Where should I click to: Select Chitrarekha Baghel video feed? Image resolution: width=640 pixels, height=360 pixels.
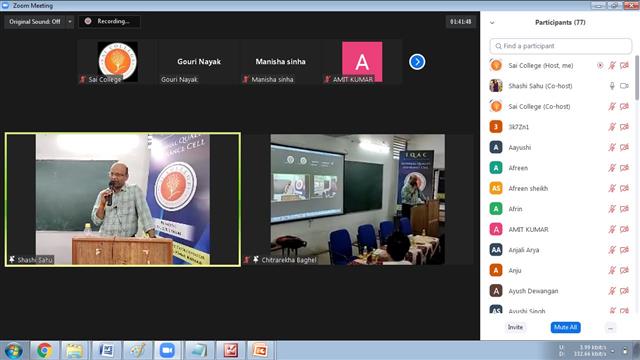pos(358,200)
